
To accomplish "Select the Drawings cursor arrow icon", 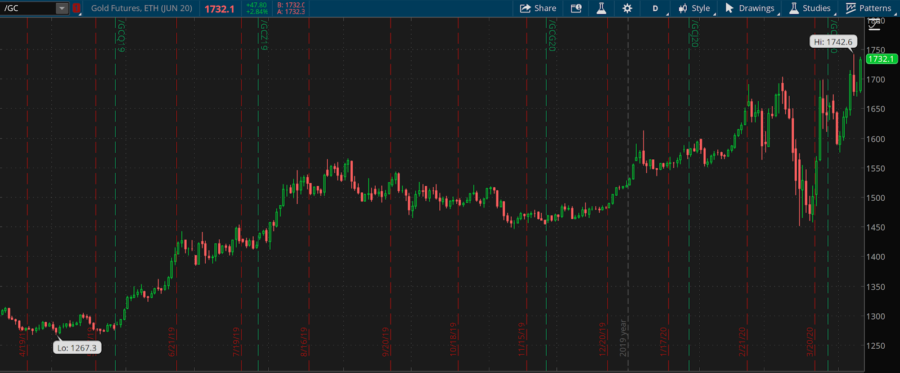I will tap(730, 8).
